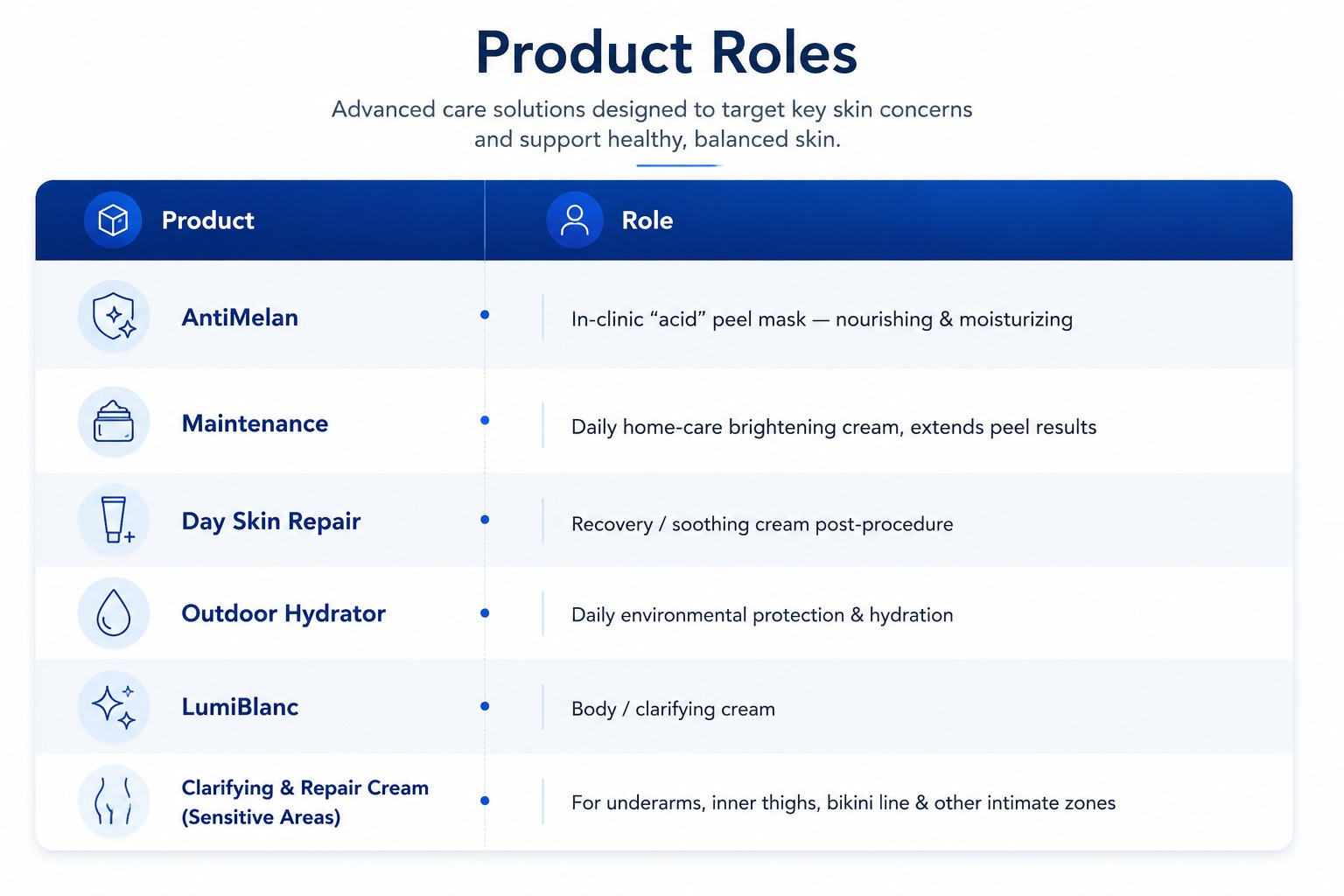
Task: Open the AntiMelan product name
Action: pos(240,318)
